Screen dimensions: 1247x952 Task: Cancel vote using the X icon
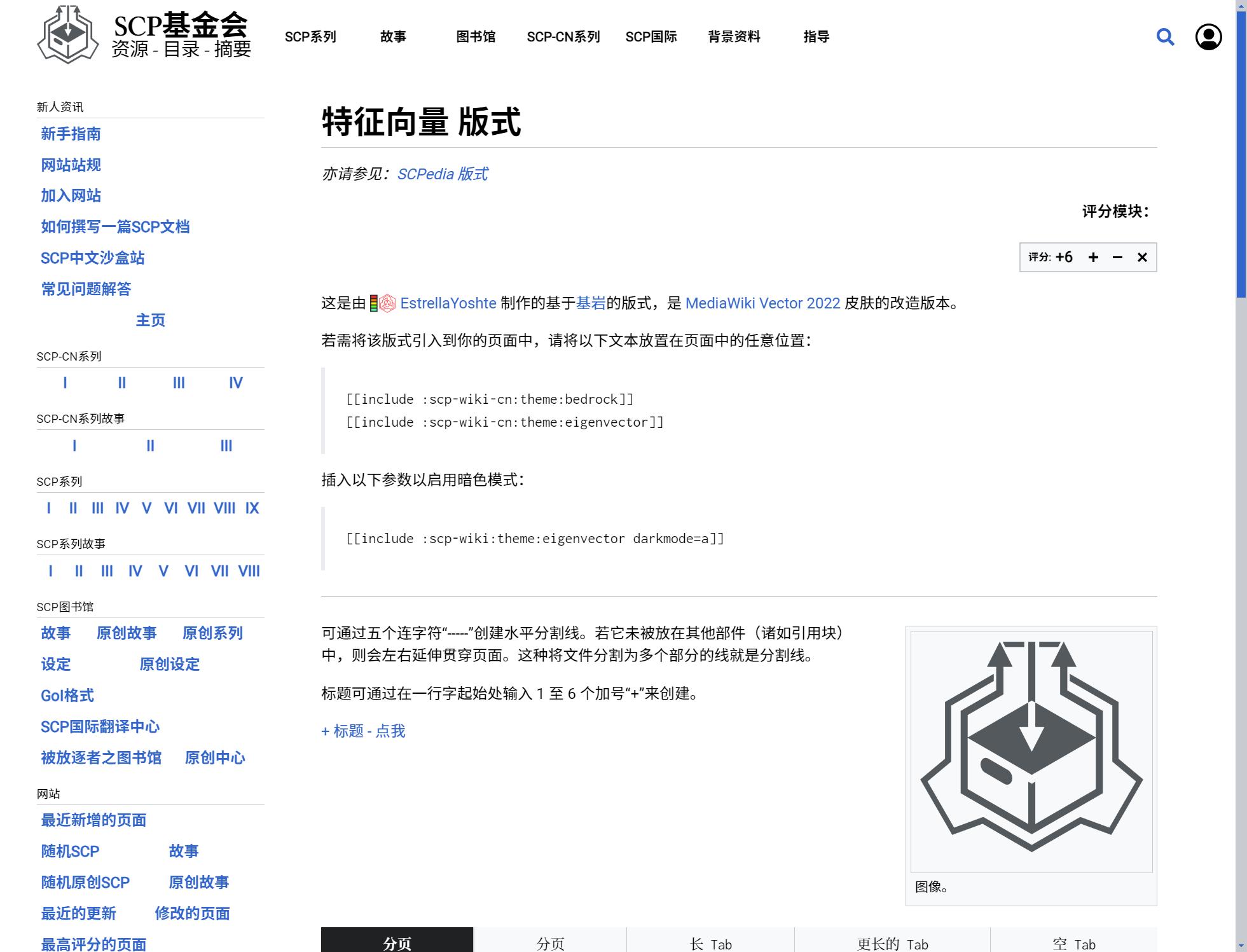tap(1142, 257)
